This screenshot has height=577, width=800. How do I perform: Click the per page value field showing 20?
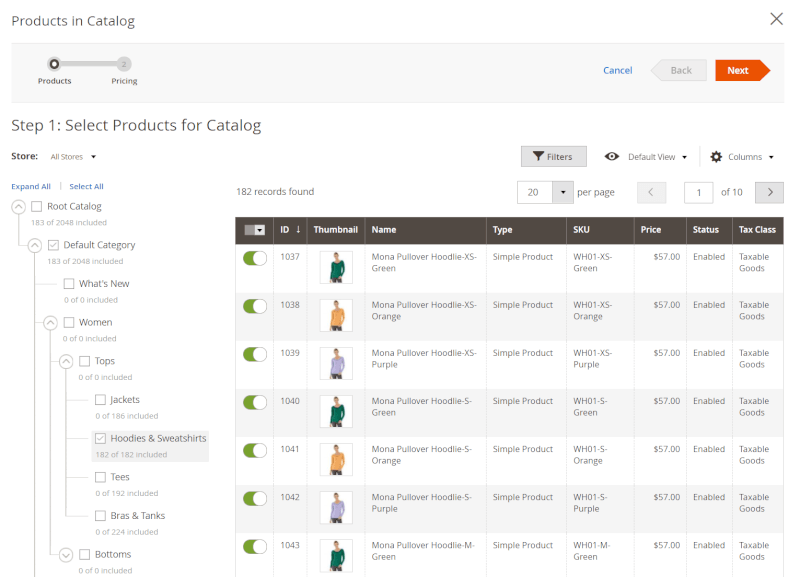click(x=535, y=192)
